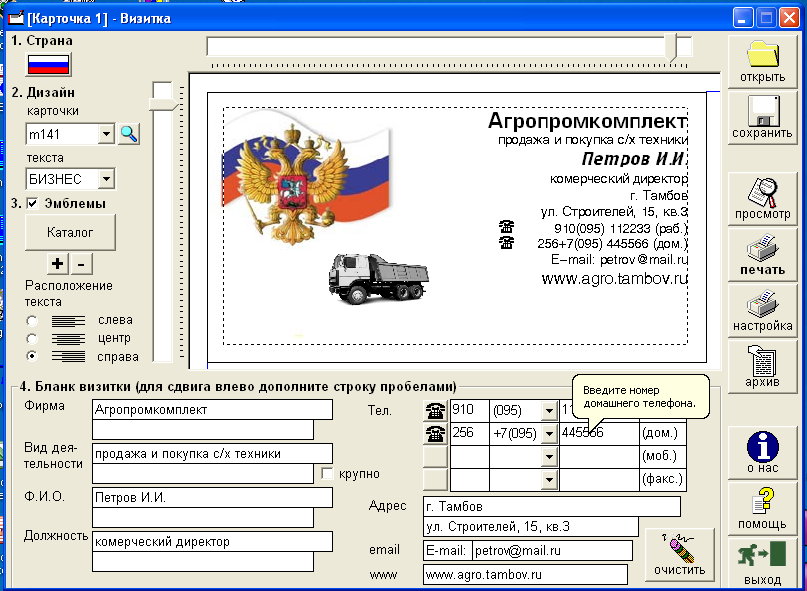Screen dimensions: 807x591
Task: Click the blank icon button in the (моб.) row
Action: pos(435,457)
